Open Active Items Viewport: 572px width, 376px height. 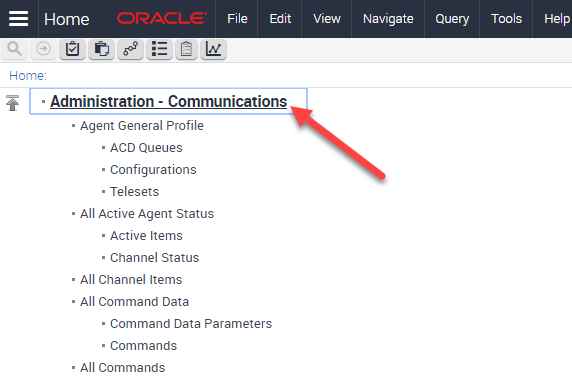click(146, 236)
